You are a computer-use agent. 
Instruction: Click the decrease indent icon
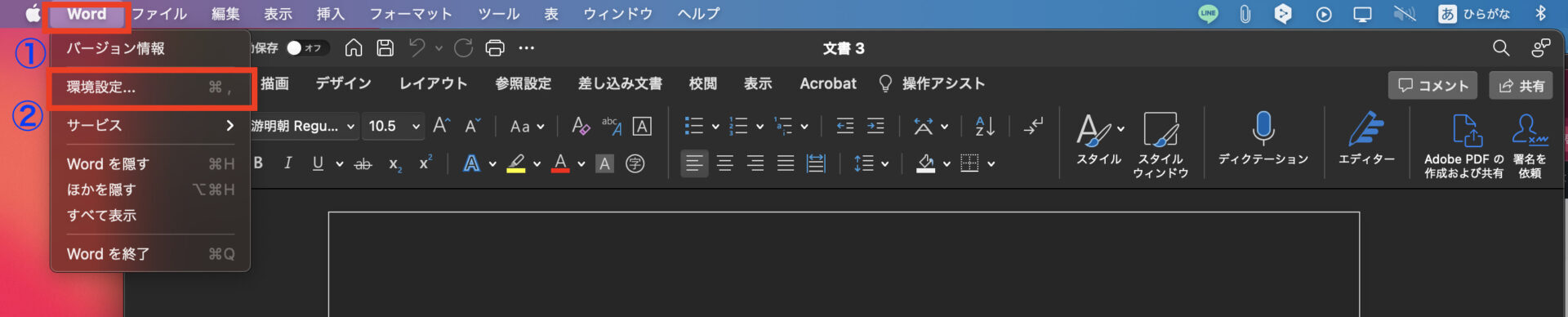point(845,126)
